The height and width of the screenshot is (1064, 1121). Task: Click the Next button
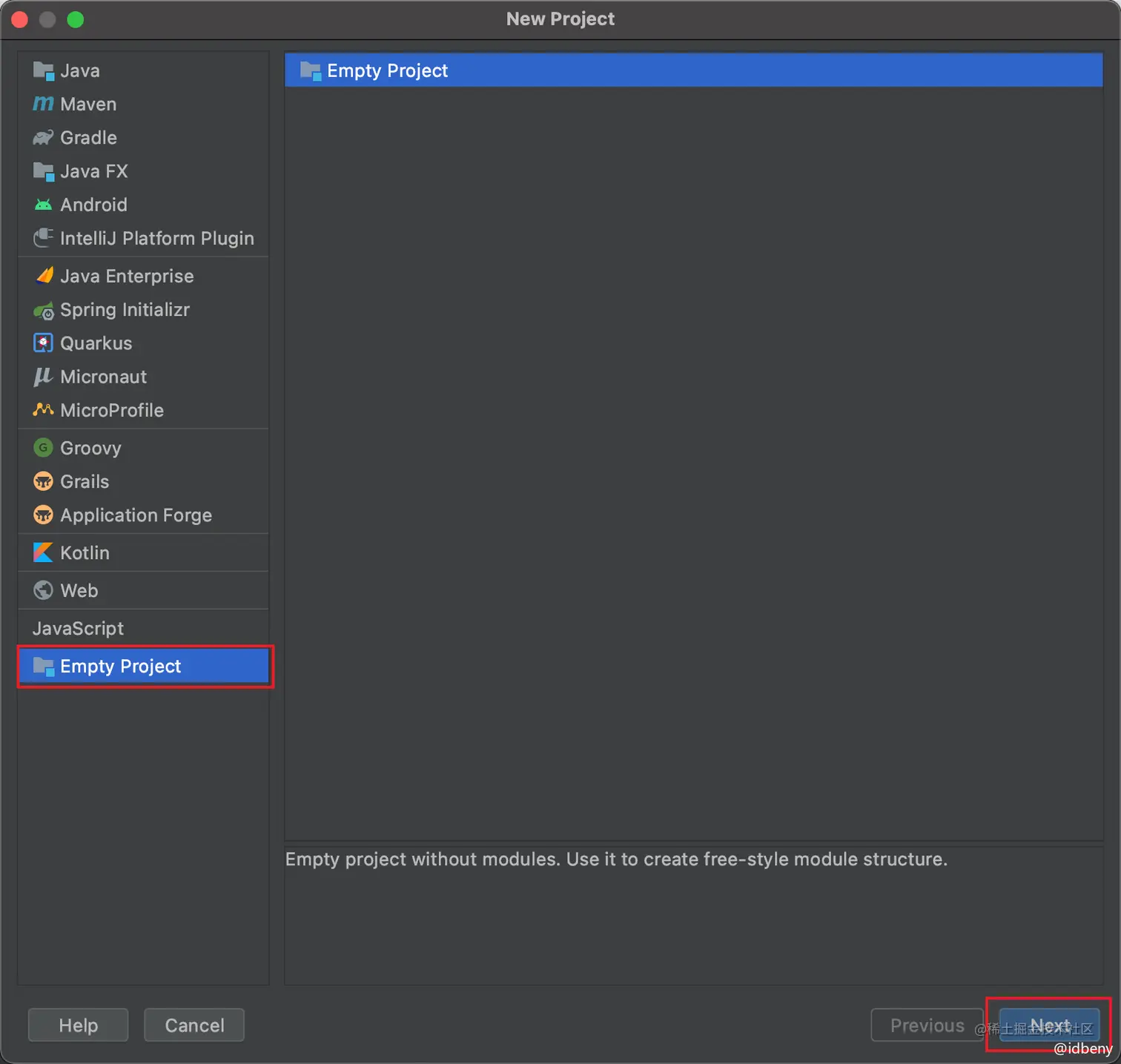(x=1049, y=1025)
